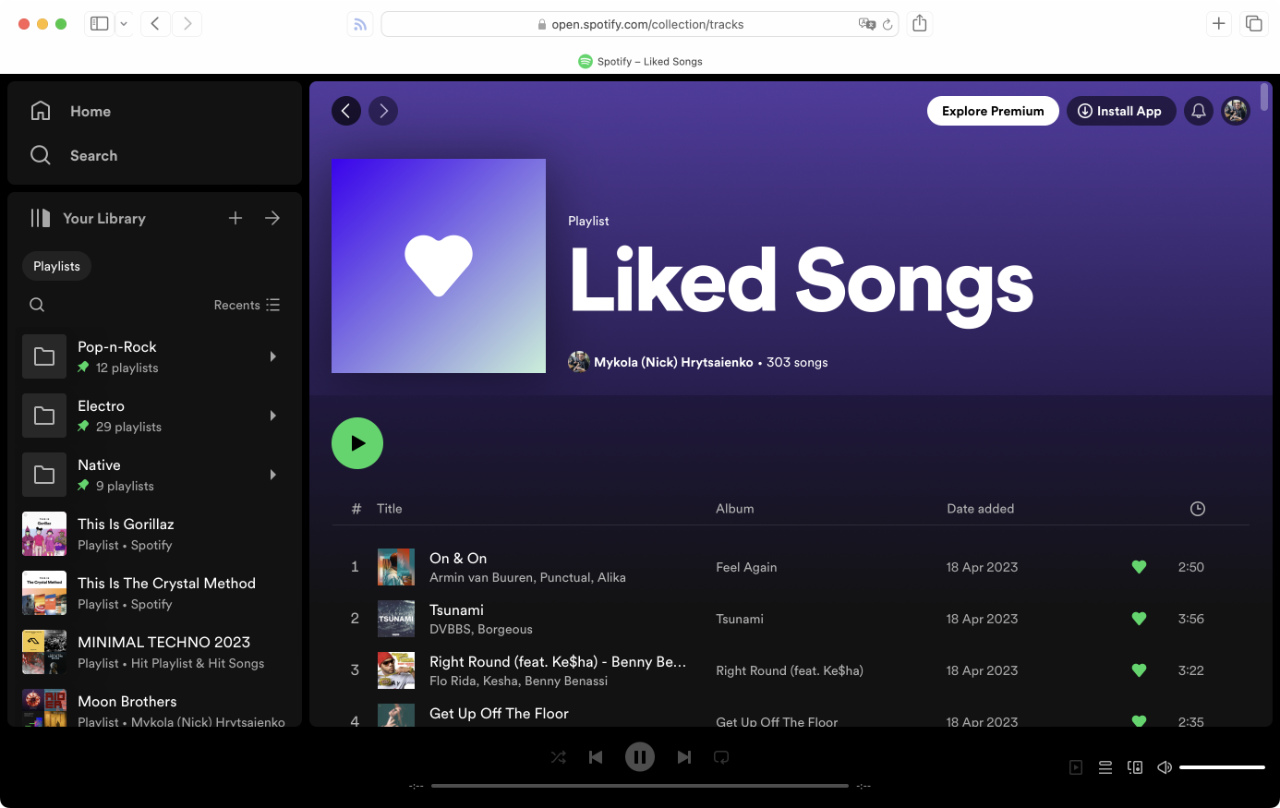Sort tracks by Date added header
This screenshot has width=1280, height=808.
(980, 509)
